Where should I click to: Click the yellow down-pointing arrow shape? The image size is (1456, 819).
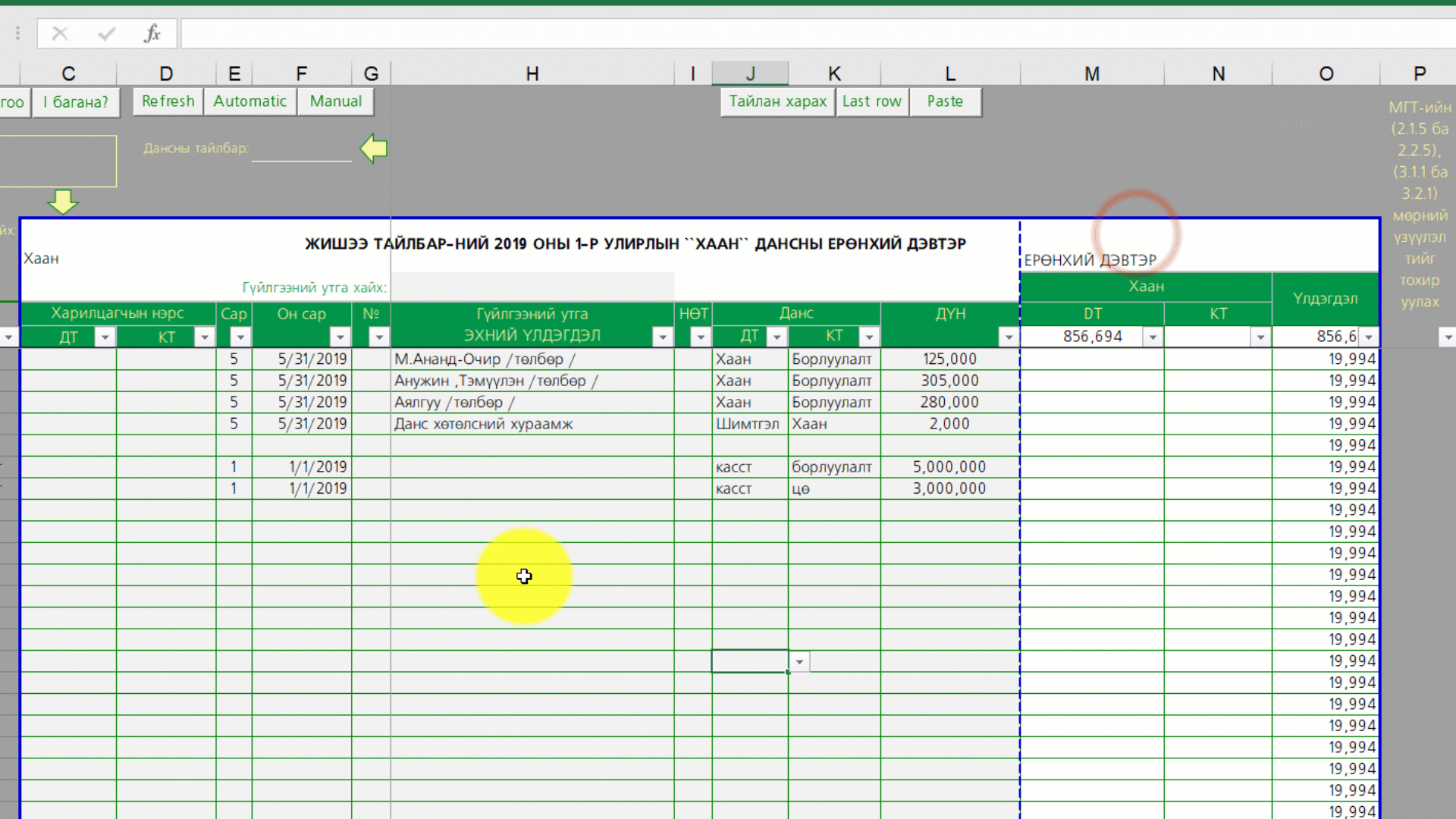63,202
